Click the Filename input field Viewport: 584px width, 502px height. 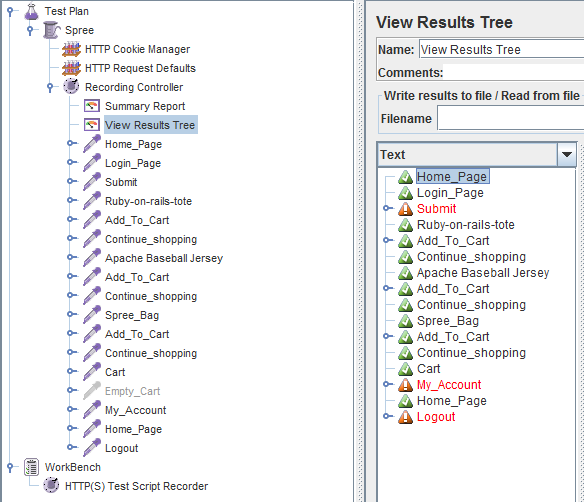[511, 118]
